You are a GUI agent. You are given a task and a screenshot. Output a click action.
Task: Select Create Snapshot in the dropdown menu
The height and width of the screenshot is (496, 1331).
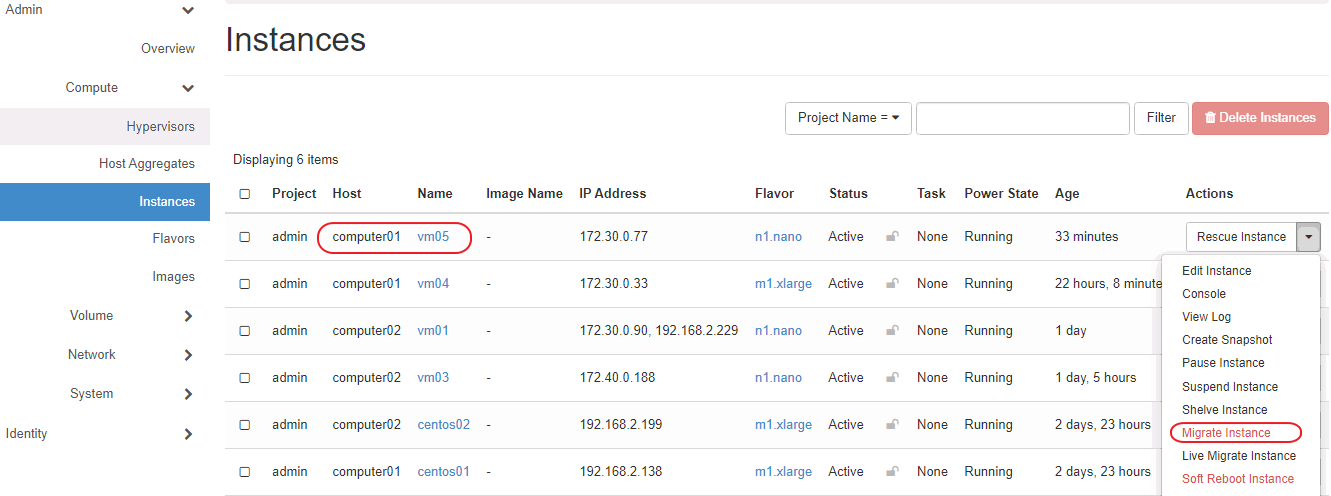[x=1227, y=340]
